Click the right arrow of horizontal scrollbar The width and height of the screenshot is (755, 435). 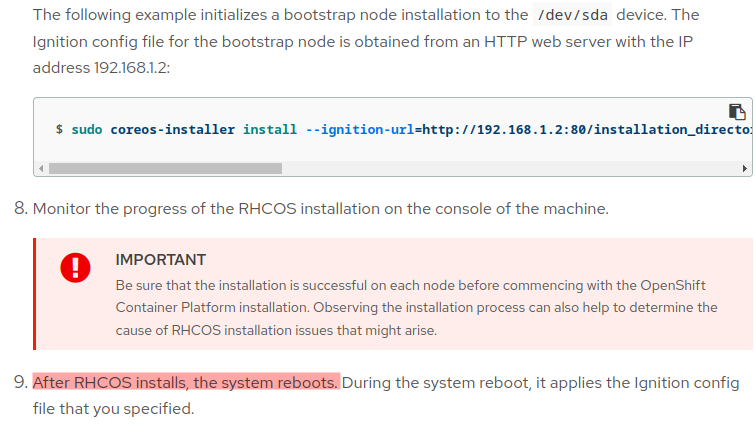click(x=745, y=168)
